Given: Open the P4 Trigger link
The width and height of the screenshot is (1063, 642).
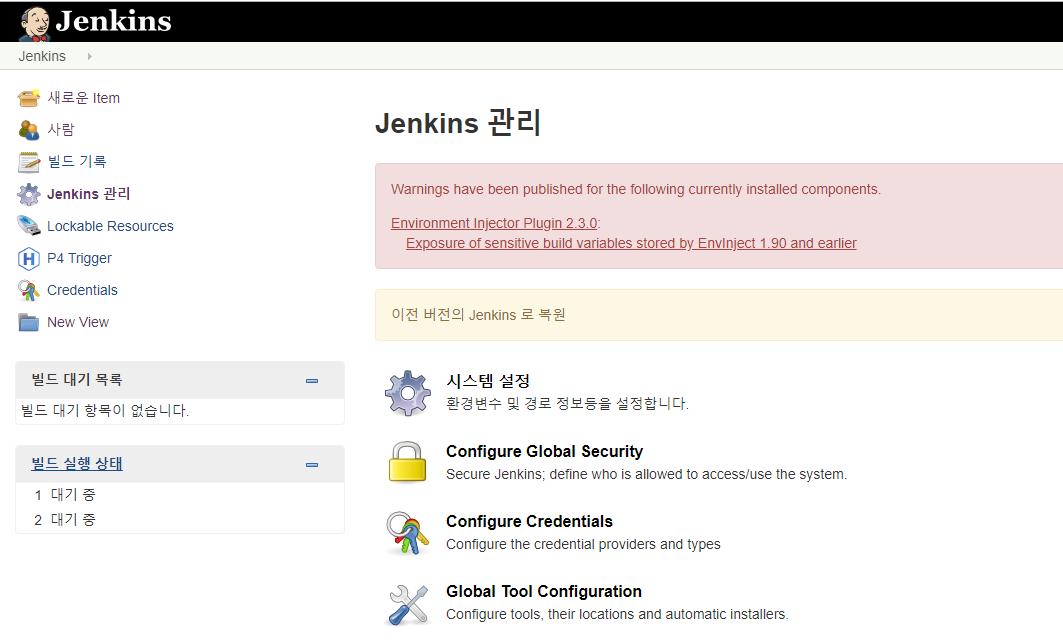Looking at the screenshot, I should tap(79, 258).
